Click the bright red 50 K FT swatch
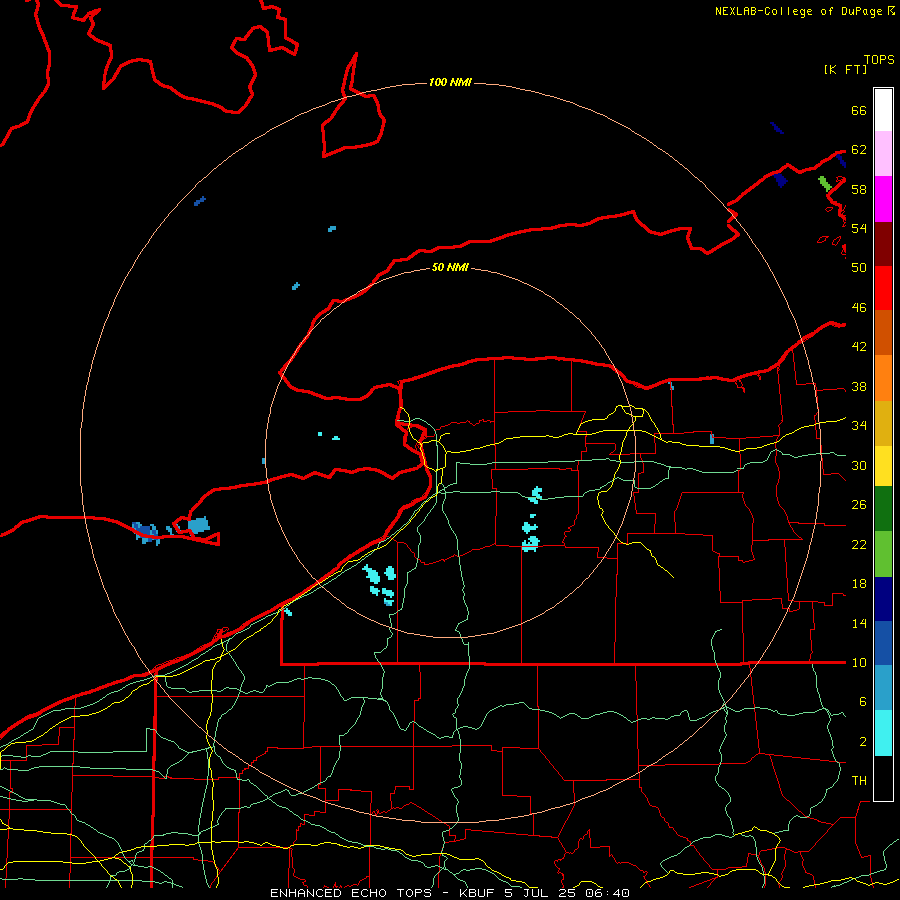Screen dimensions: 900x900 click(x=883, y=288)
